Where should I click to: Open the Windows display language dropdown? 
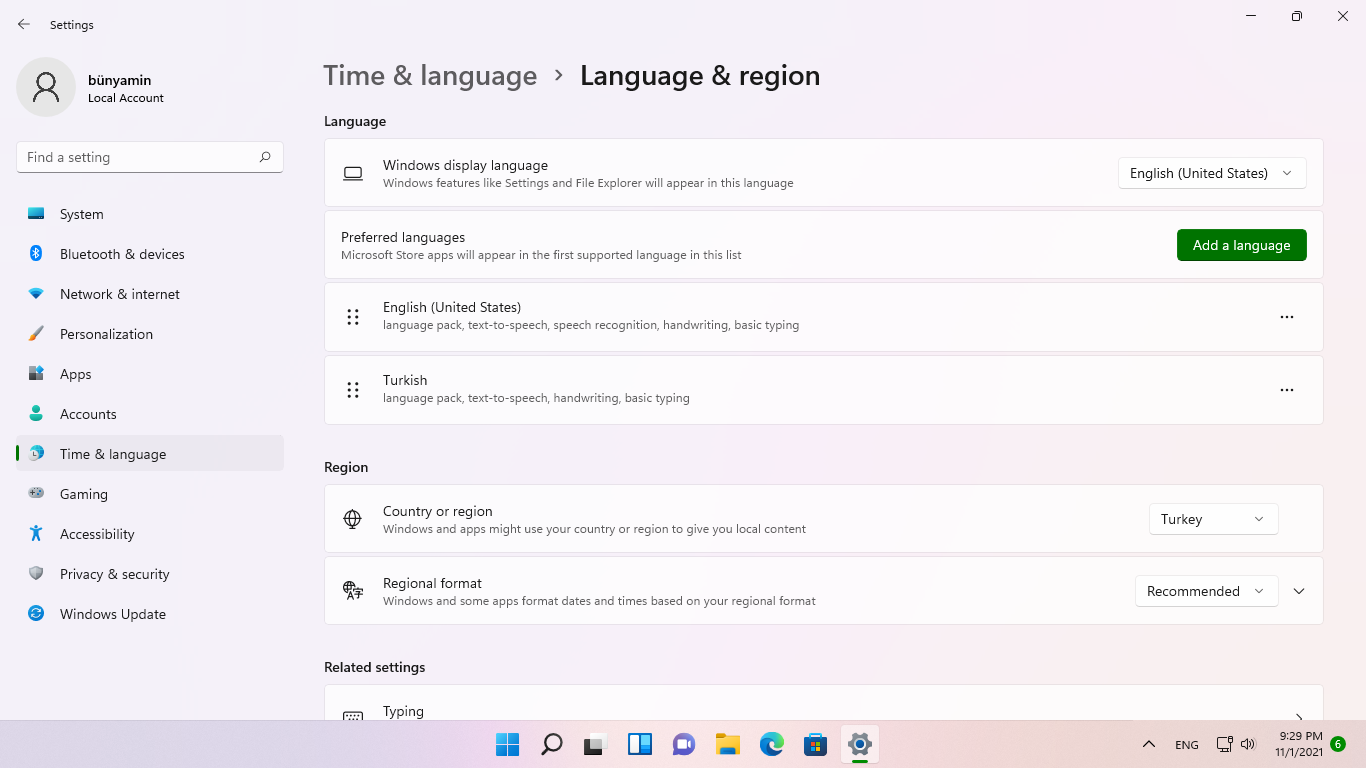[1212, 173]
